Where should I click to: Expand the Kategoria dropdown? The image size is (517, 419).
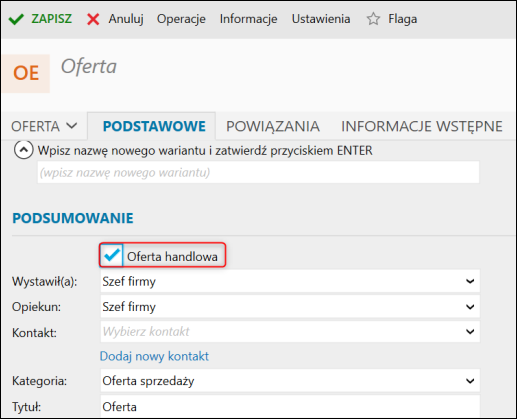470,381
